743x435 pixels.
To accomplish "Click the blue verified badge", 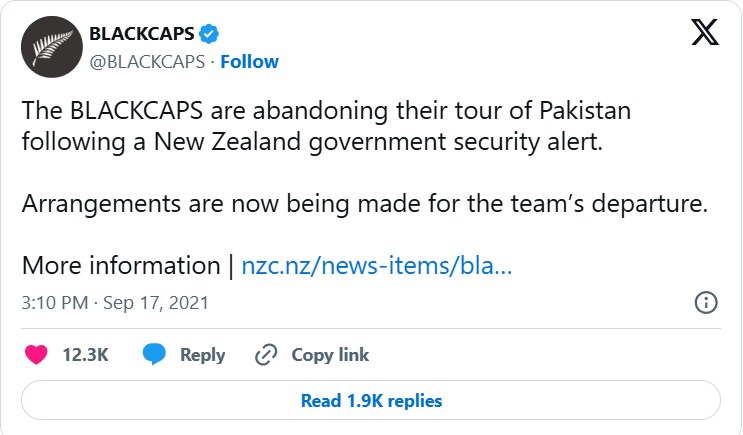I will point(209,35).
